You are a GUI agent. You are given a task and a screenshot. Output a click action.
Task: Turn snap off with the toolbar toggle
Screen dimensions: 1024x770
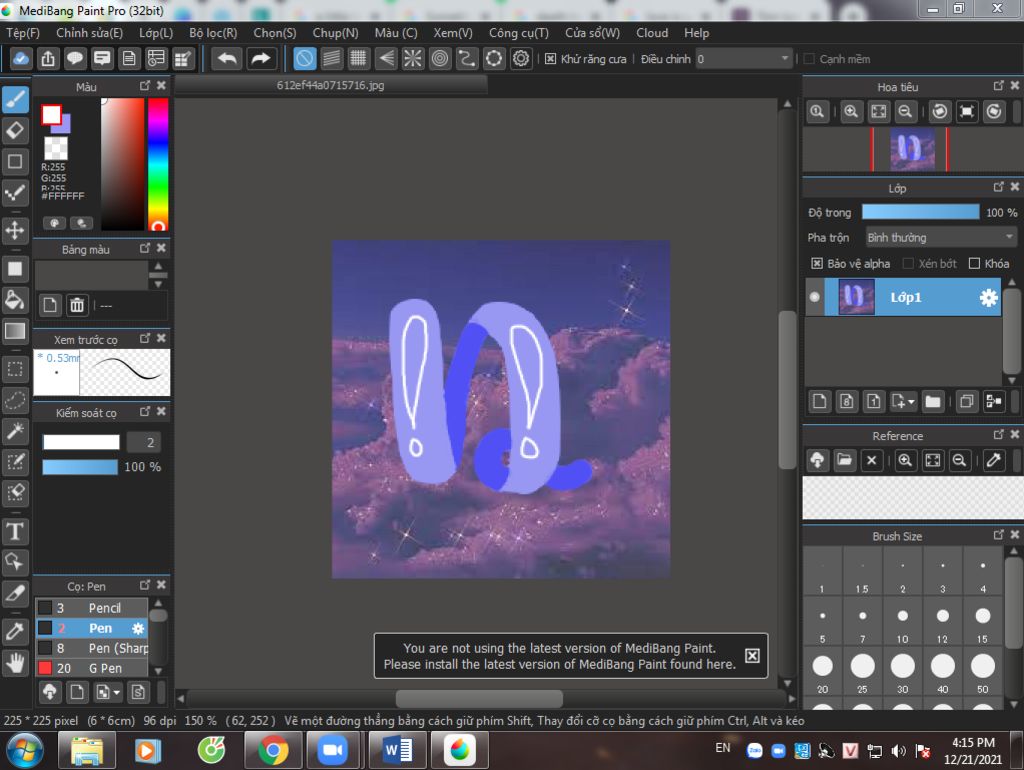(304, 59)
